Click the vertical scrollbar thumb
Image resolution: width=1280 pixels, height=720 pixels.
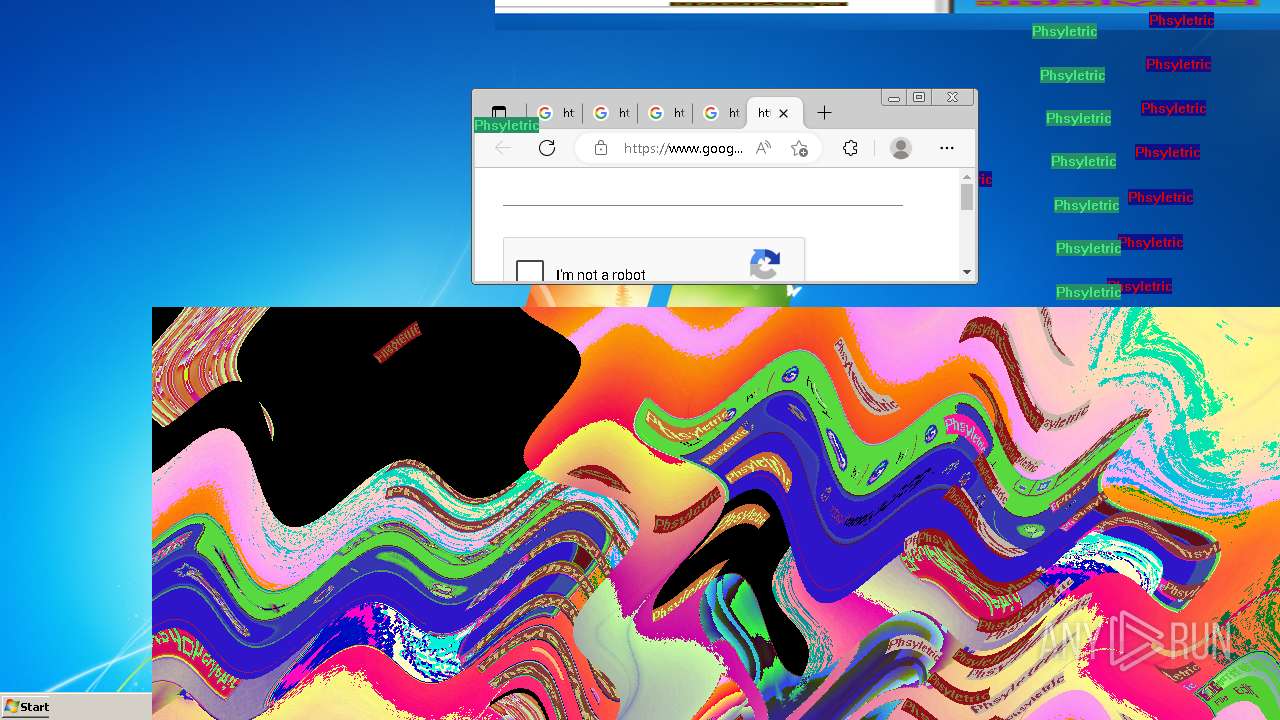(967, 197)
